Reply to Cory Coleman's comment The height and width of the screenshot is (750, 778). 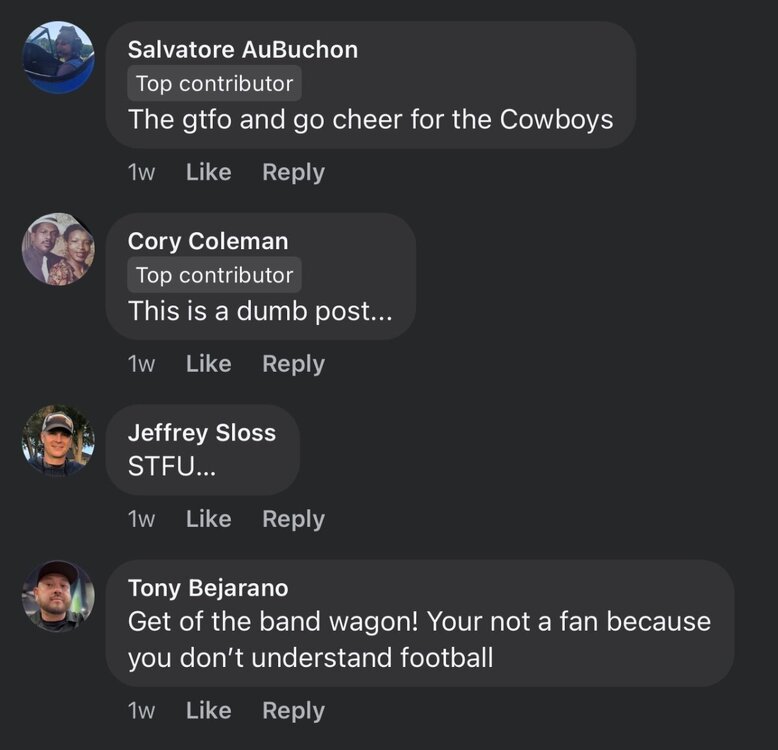pos(293,364)
